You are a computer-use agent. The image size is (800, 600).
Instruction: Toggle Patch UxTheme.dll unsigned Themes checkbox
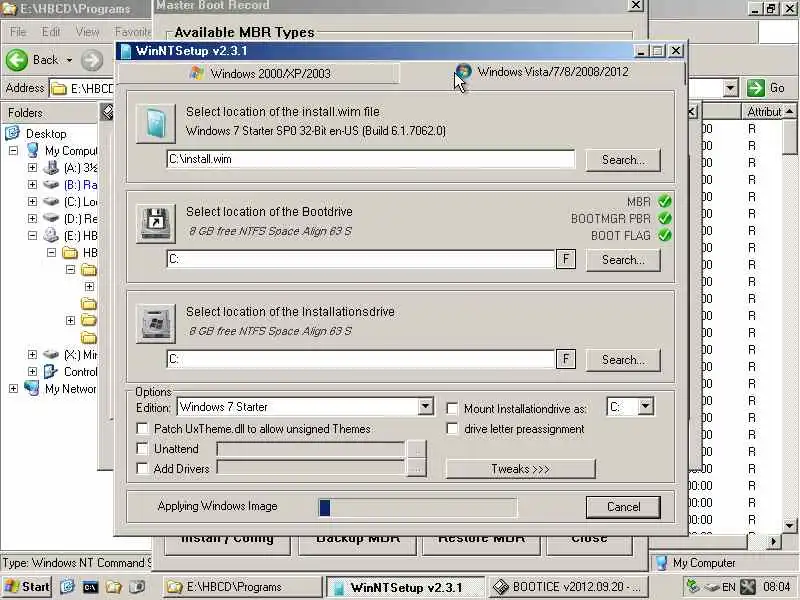pyautogui.click(x=142, y=429)
